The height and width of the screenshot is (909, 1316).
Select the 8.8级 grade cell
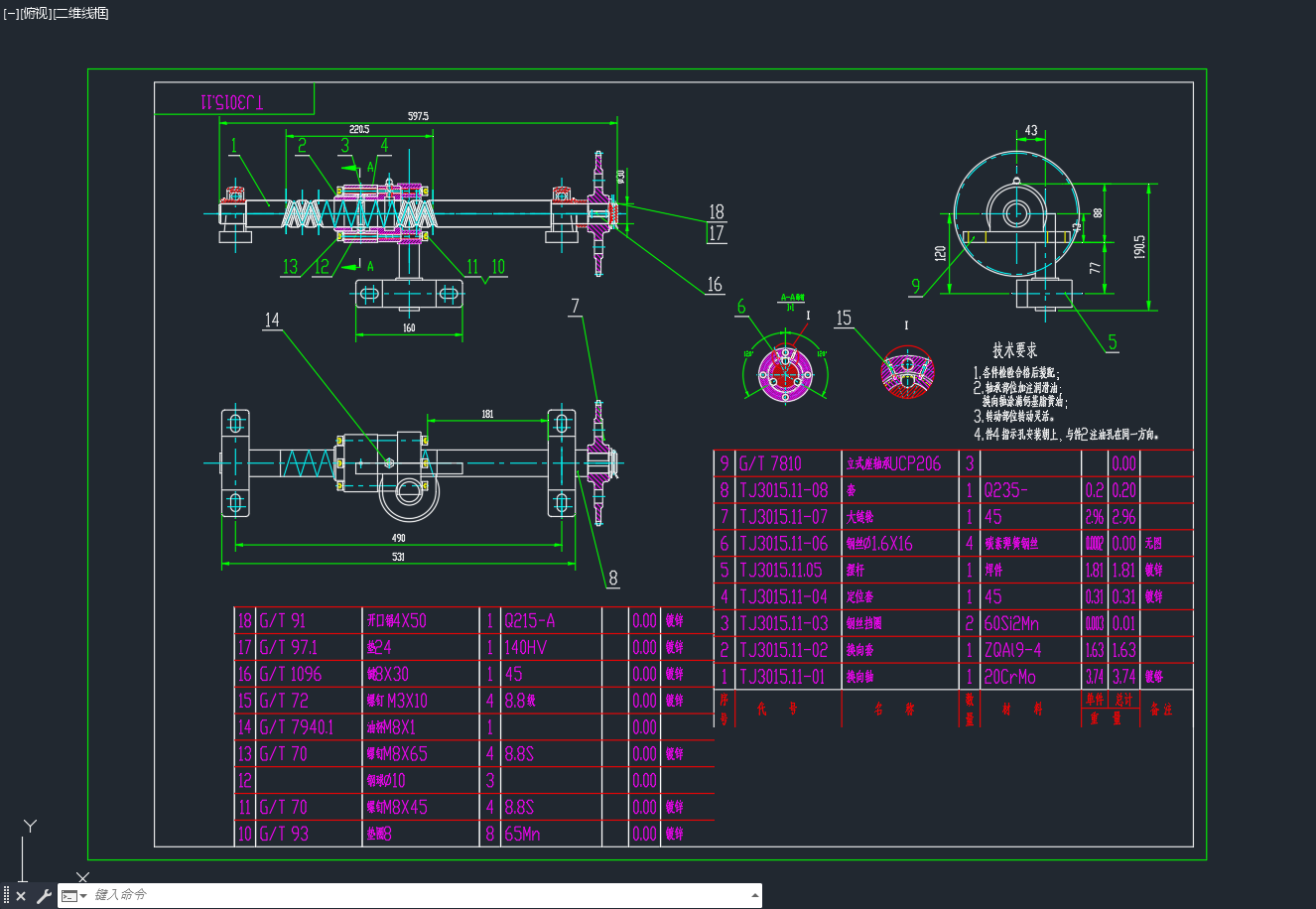(520, 701)
